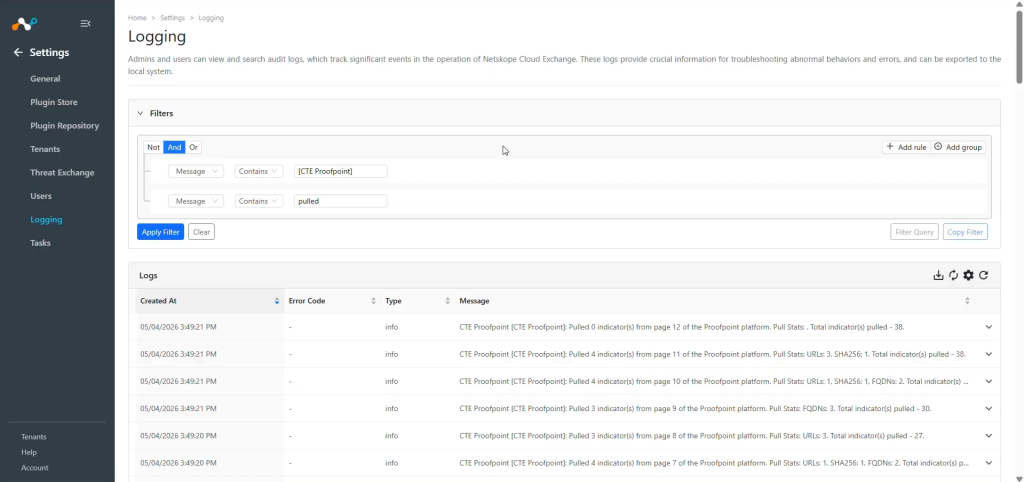Image resolution: width=1024 pixels, height=482 pixels.
Task: Click Add group button
Action: (958, 148)
